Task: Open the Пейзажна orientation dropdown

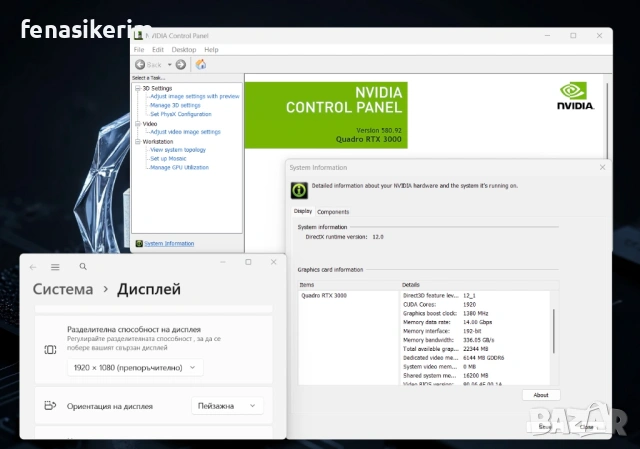Action: click(227, 406)
